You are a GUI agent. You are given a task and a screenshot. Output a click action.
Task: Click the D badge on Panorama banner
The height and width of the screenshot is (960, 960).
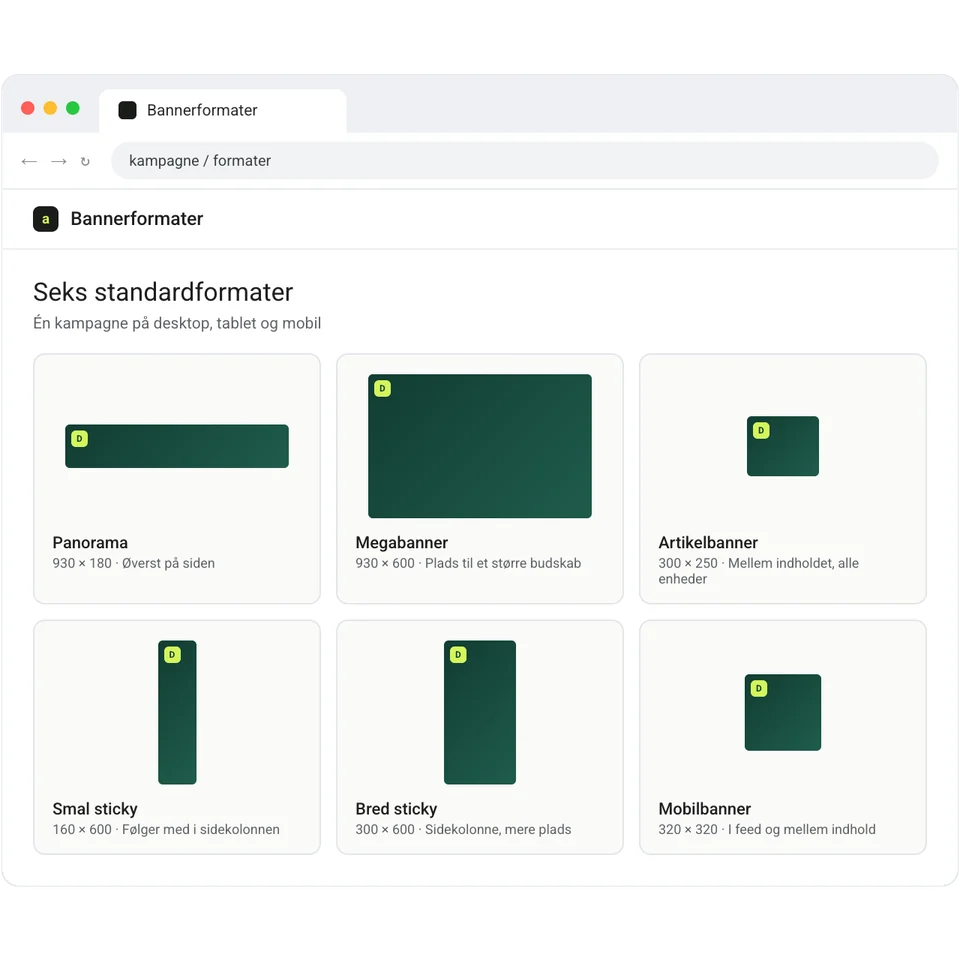(80, 438)
